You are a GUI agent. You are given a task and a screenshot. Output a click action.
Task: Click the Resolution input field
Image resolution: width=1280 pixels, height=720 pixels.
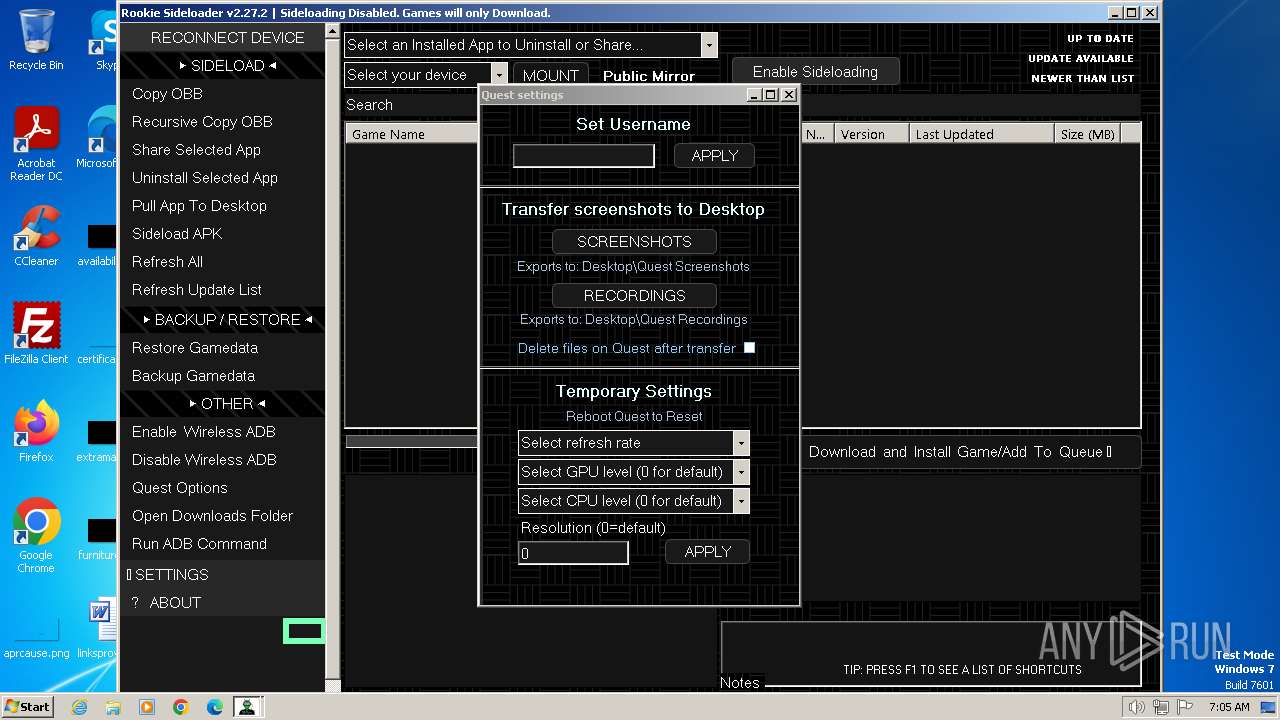coord(573,553)
